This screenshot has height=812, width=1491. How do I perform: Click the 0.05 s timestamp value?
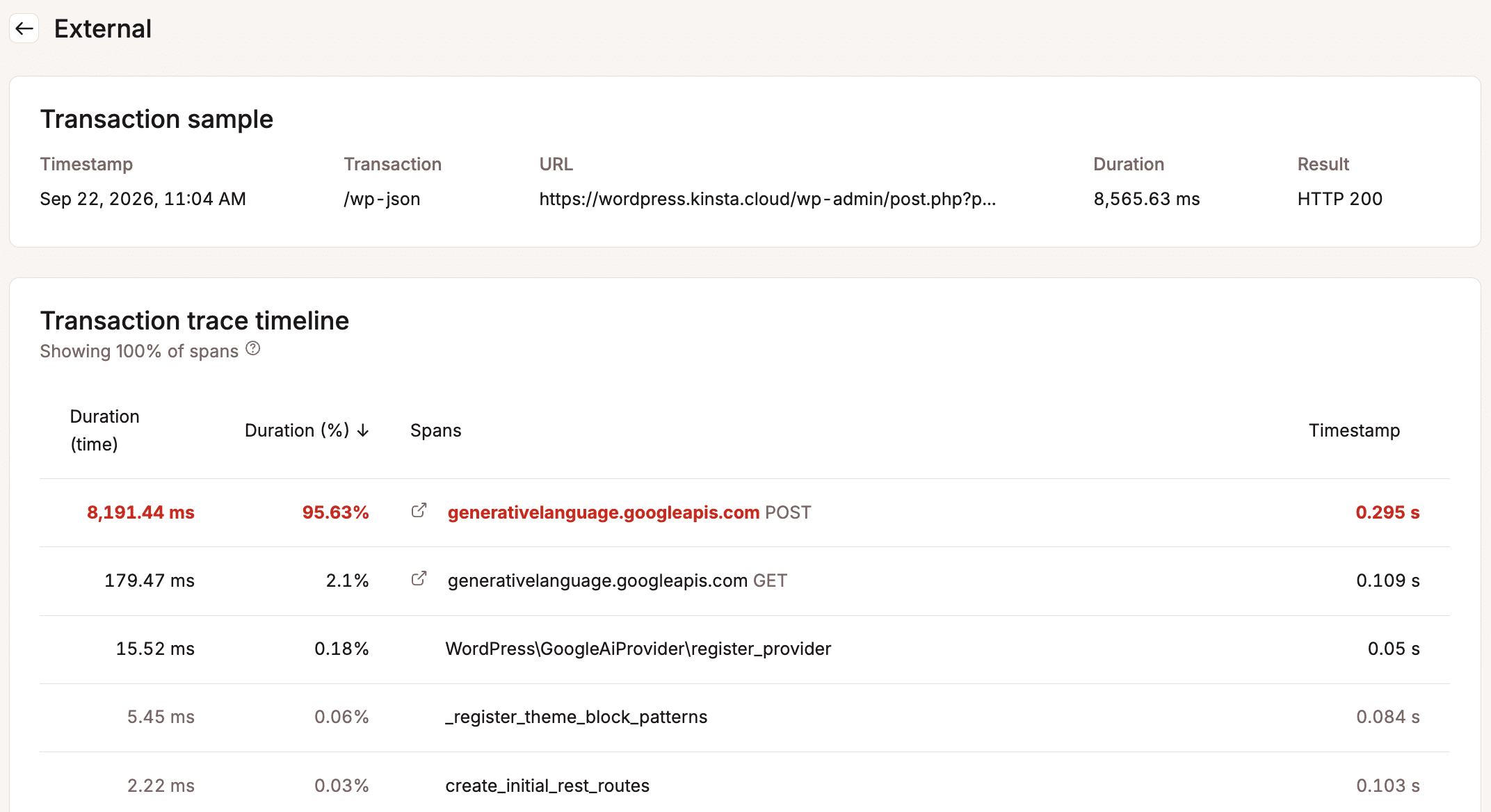(x=1394, y=649)
